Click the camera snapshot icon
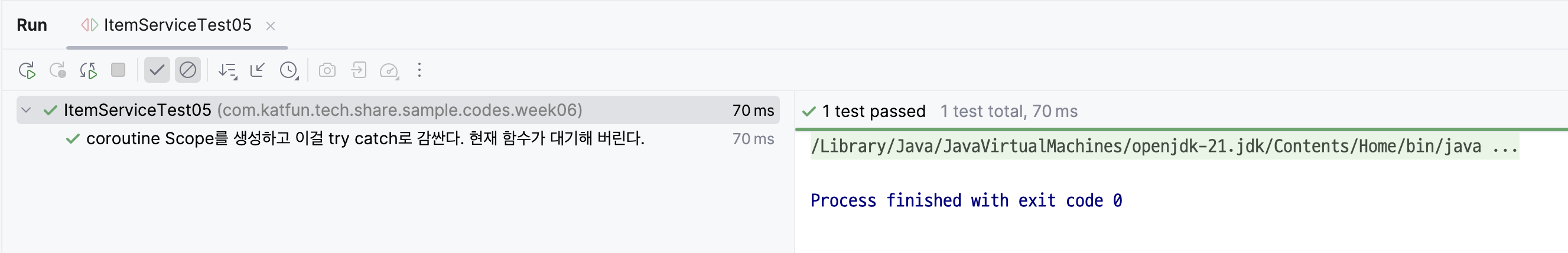The image size is (1568, 253). click(x=327, y=71)
